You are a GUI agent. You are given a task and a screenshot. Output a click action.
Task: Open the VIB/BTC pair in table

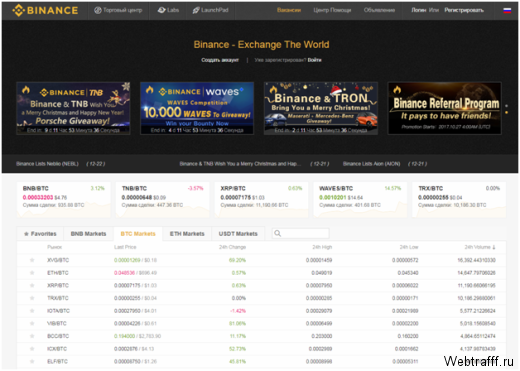pos(57,323)
